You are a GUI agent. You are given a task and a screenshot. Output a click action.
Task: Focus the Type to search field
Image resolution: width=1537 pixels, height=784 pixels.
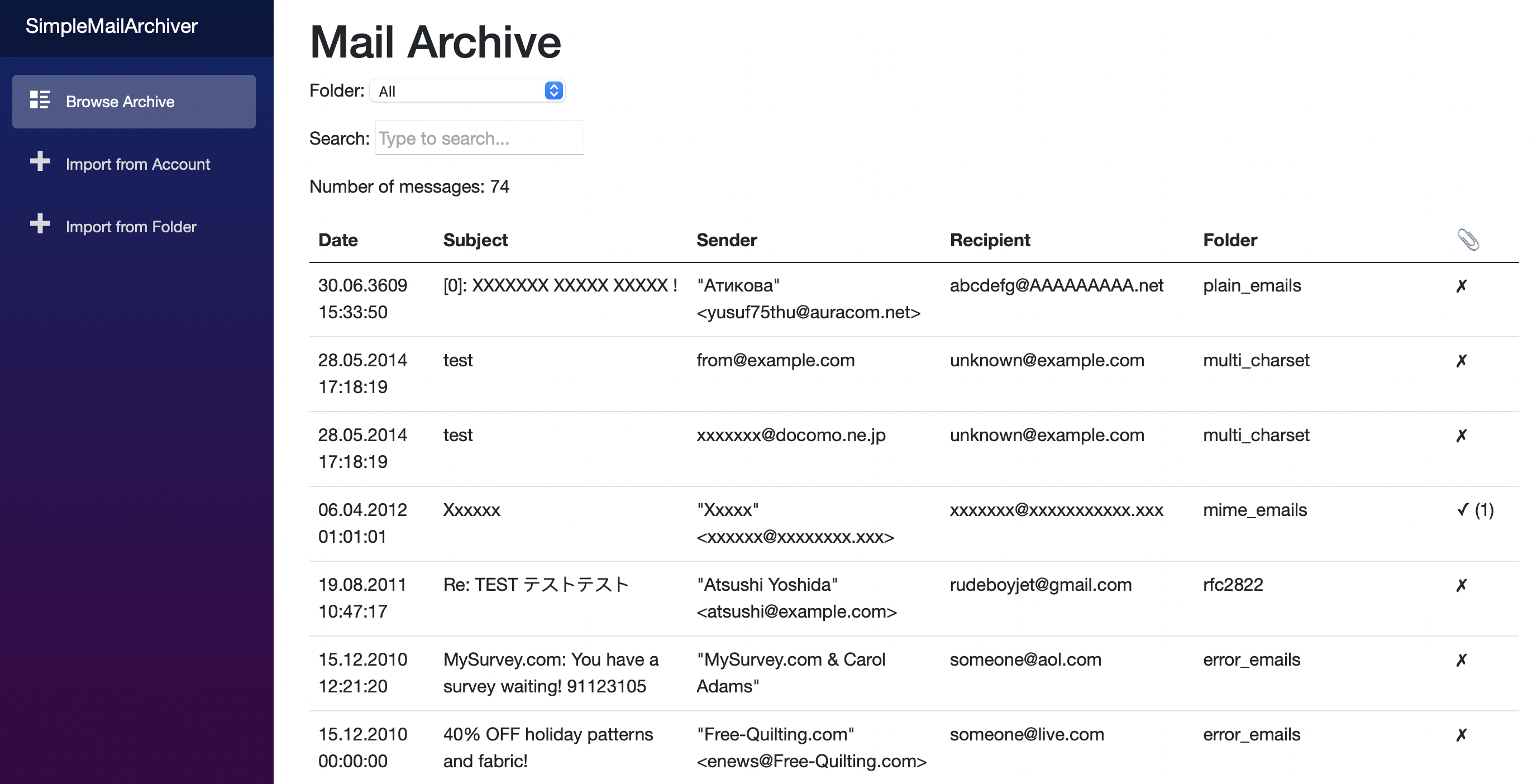click(x=479, y=138)
